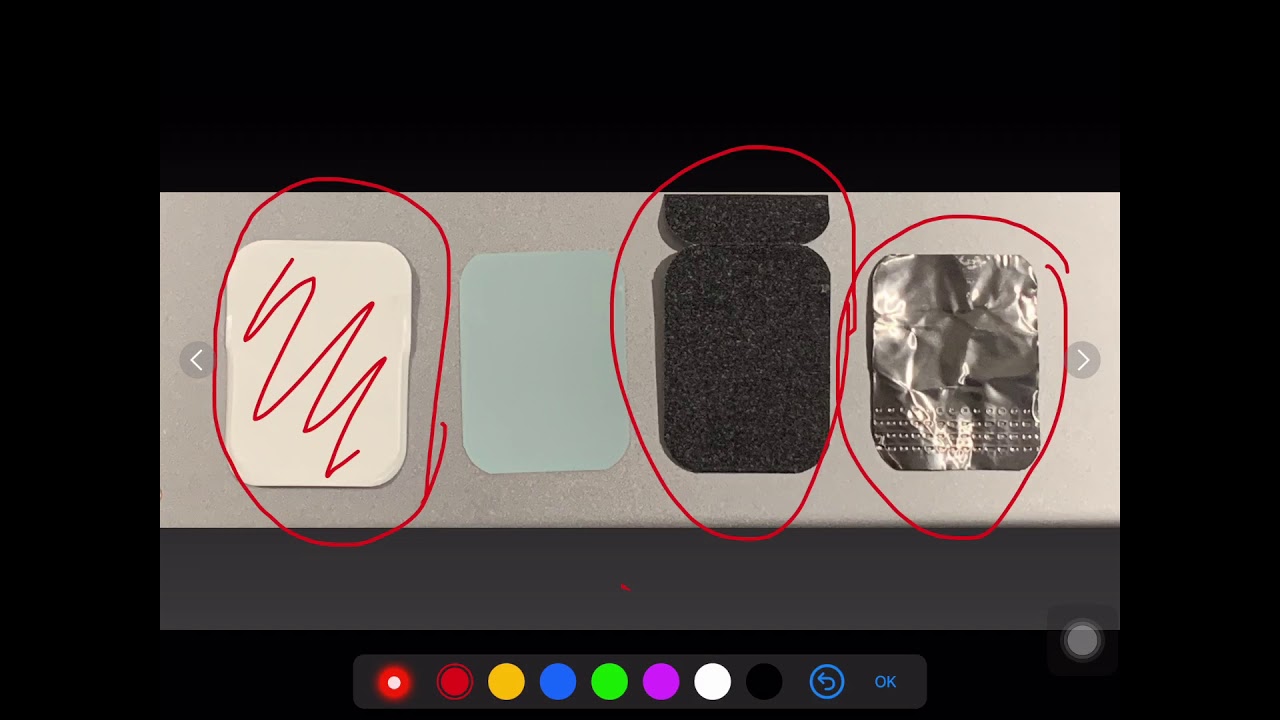The width and height of the screenshot is (1280, 720).
Task: Confirm the annotation with OK
Action: [885, 682]
